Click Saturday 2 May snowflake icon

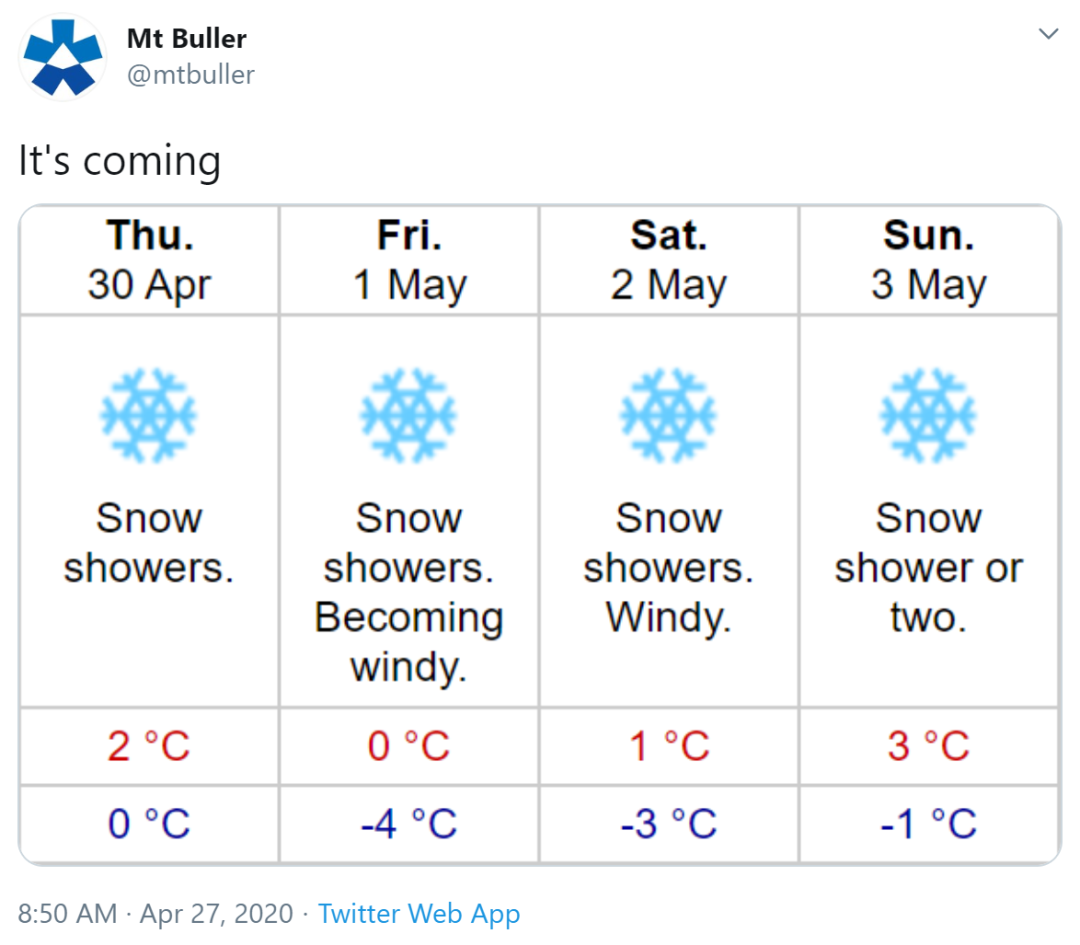coord(668,415)
